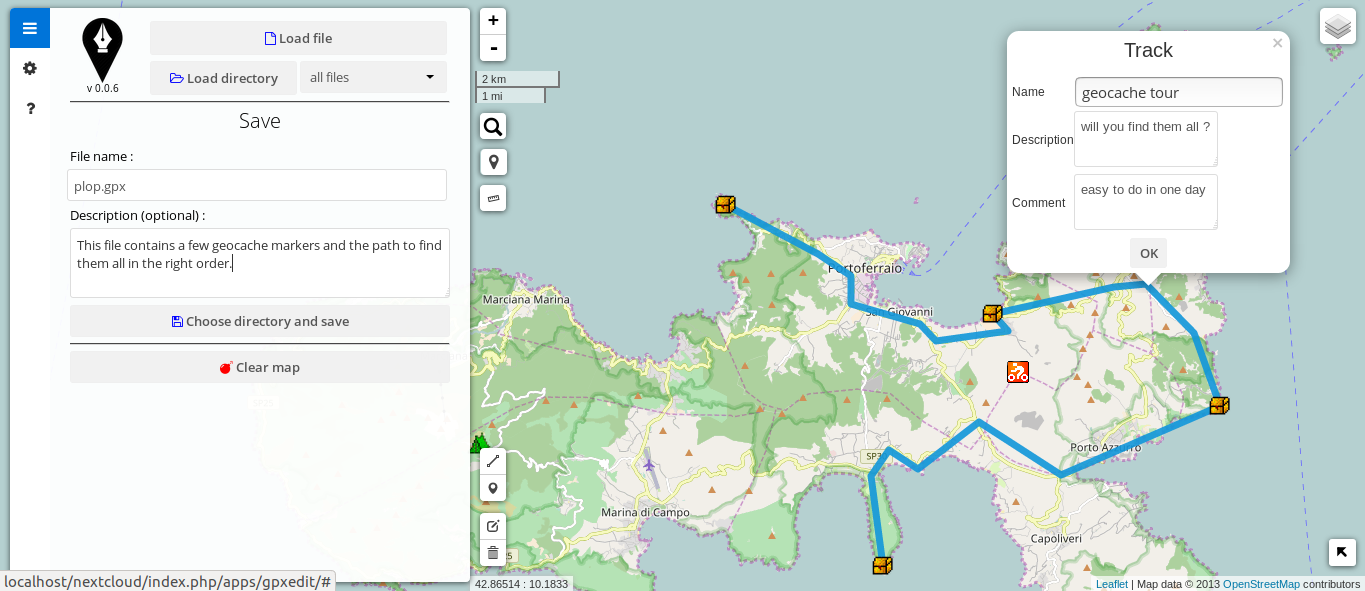Click the locate marker pin button
Viewport: 1365px width, 591px height.
point(493,162)
